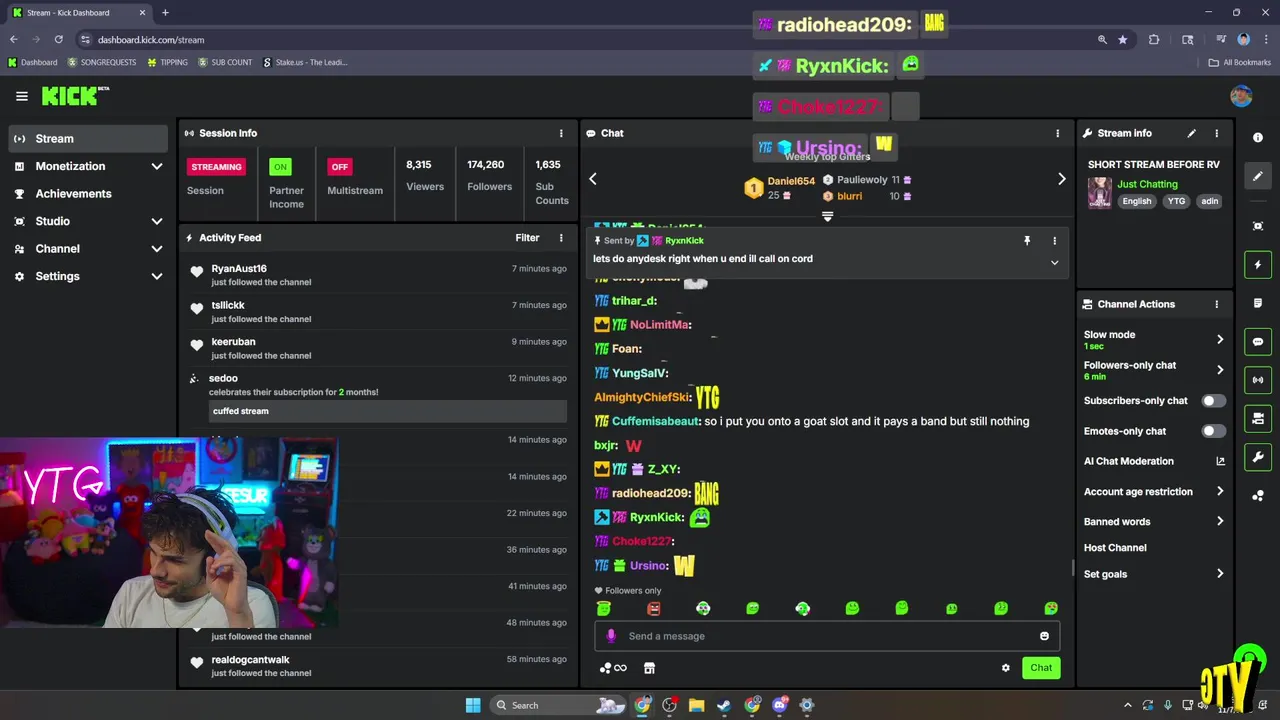Click Just Chatting category link
Image resolution: width=1280 pixels, height=720 pixels.
[x=1147, y=184]
